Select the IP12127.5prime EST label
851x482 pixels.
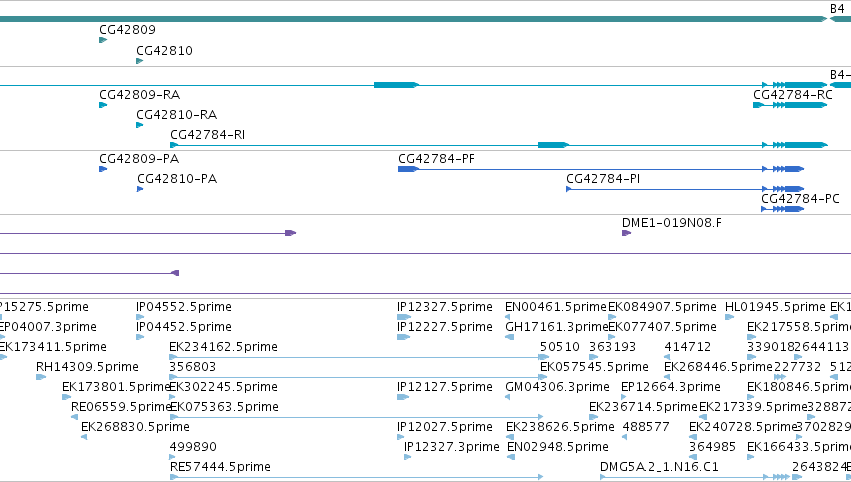445,386
